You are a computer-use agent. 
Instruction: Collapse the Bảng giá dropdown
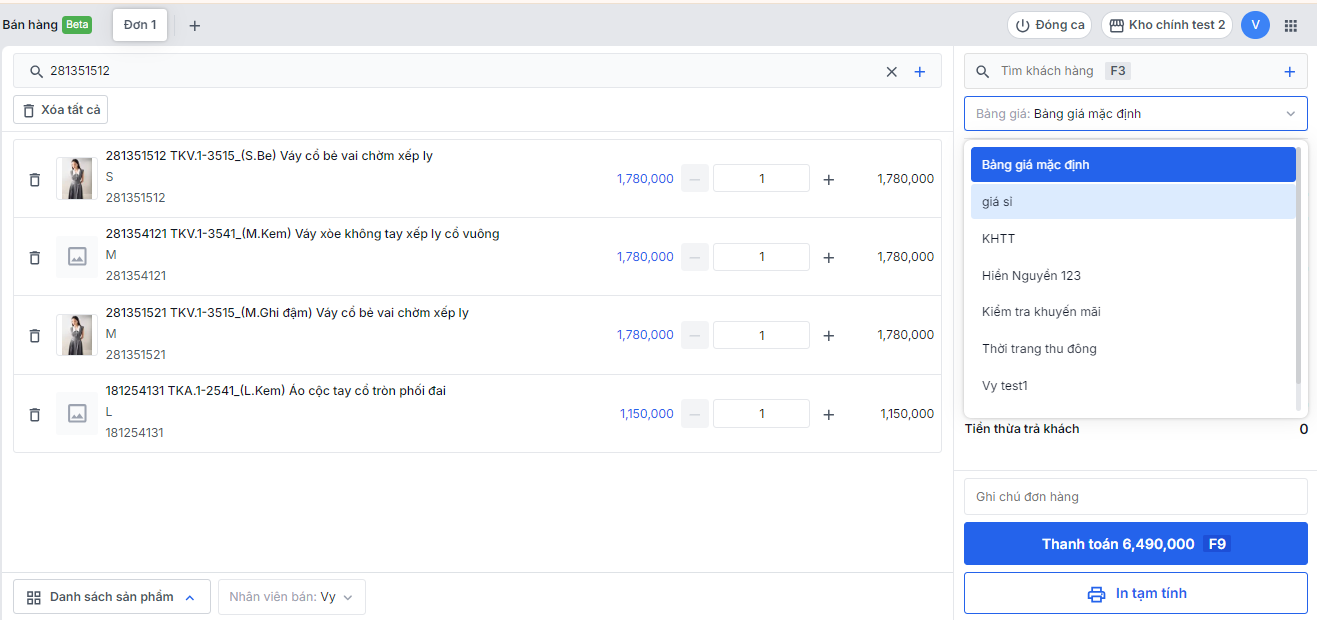pos(1289,114)
